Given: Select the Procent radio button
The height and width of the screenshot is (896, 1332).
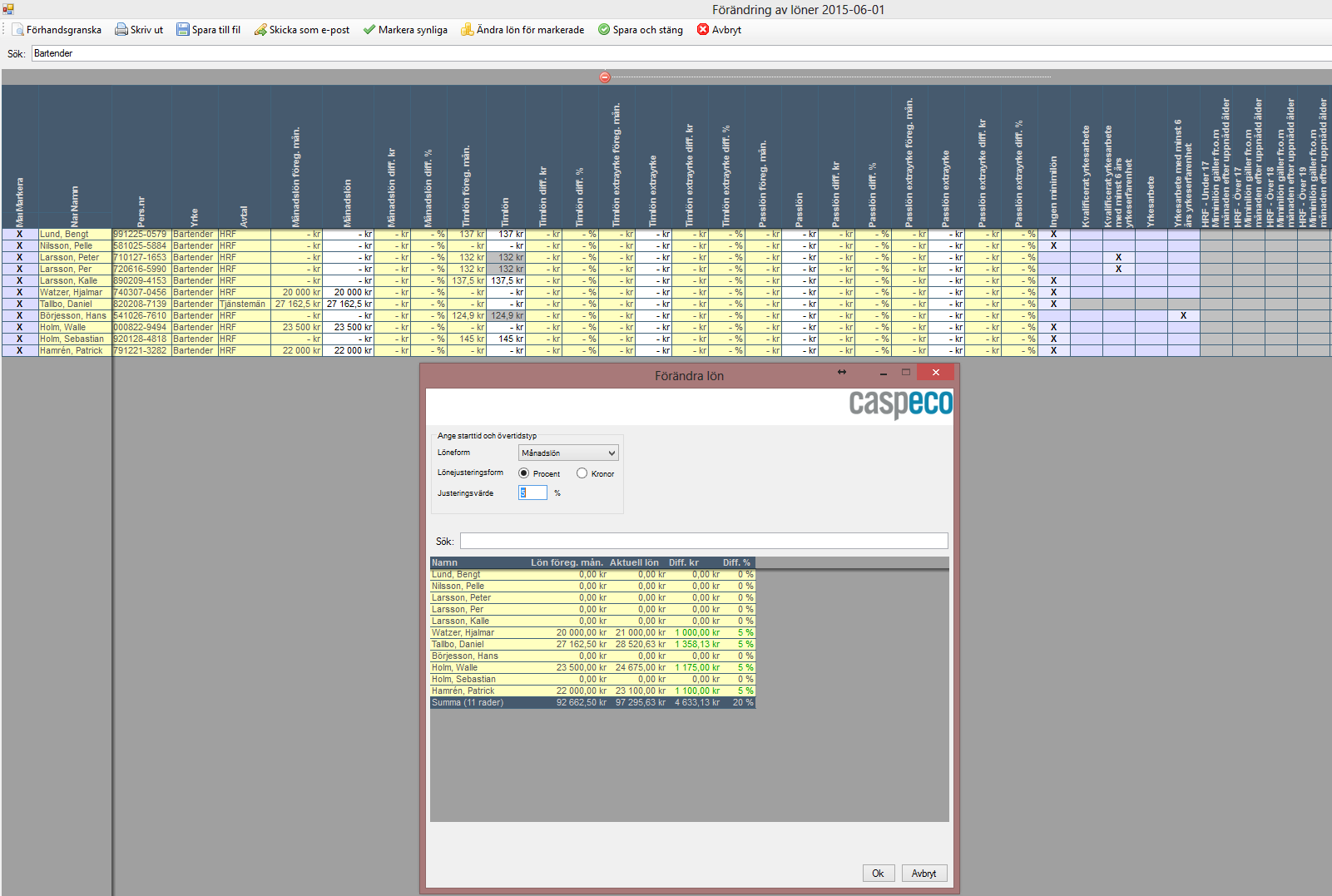Looking at the screenshot, I should tap(523, 473).
